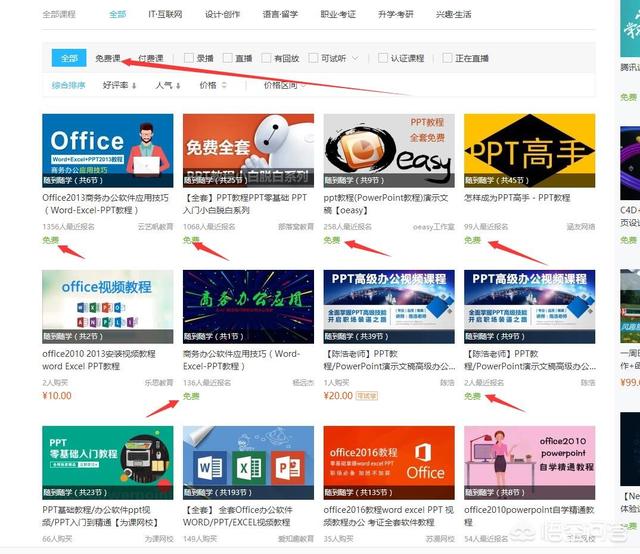
Task: Visit the 苏漫网校 provider link
Action: point(440,539)
